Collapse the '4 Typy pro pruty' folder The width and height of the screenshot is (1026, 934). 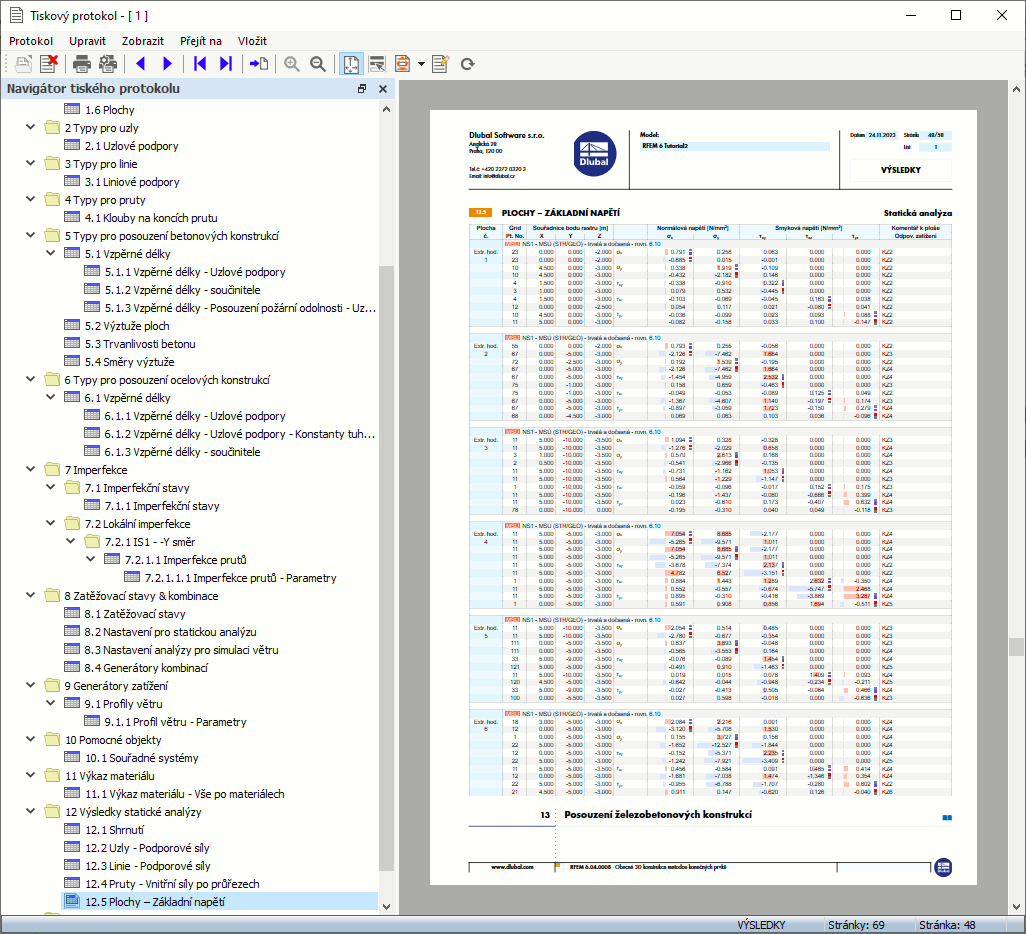pyautogui.click(x=31, y=199)
